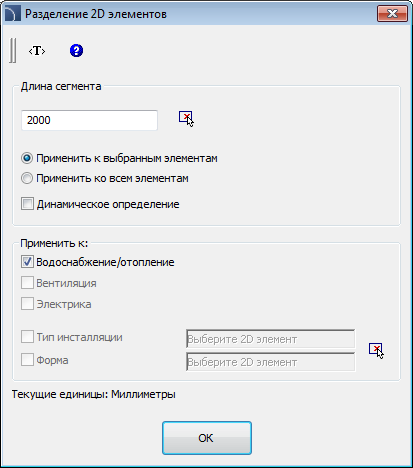413x468 pixels.
Task: Close the 'Разделение 2D элементов' dialog
Action: pyautogui.click(x=392, y=14)
